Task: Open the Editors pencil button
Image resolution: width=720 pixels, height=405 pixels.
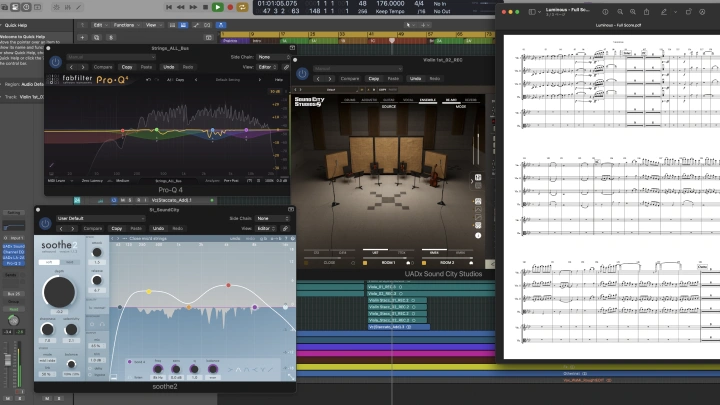Action: pyautogui.click(x=79, y=7)
